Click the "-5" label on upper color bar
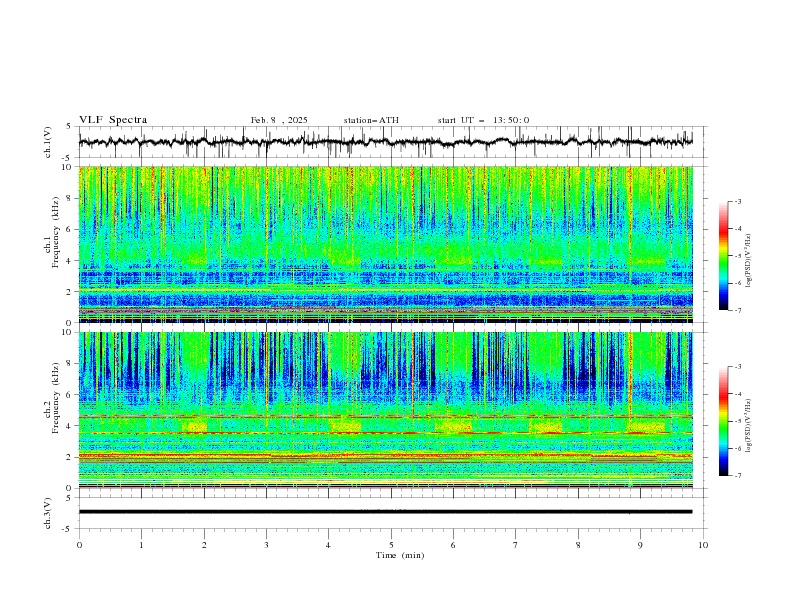 pyautogui.click(x=737, y=256)
